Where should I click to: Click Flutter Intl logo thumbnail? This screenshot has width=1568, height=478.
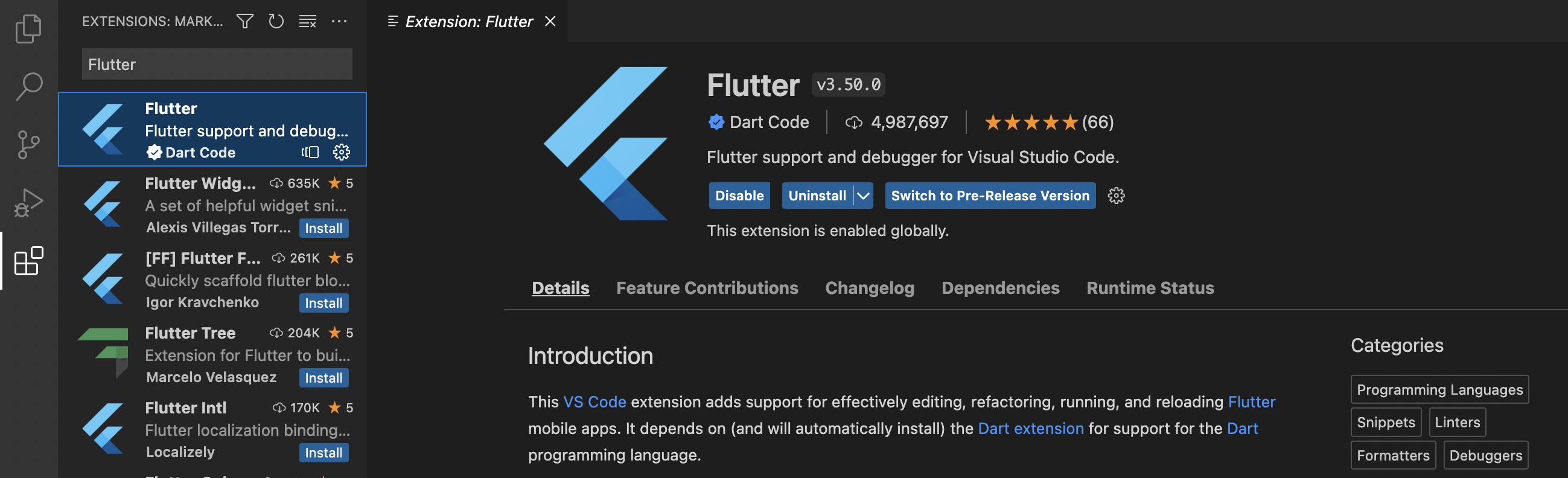point(103,429)
